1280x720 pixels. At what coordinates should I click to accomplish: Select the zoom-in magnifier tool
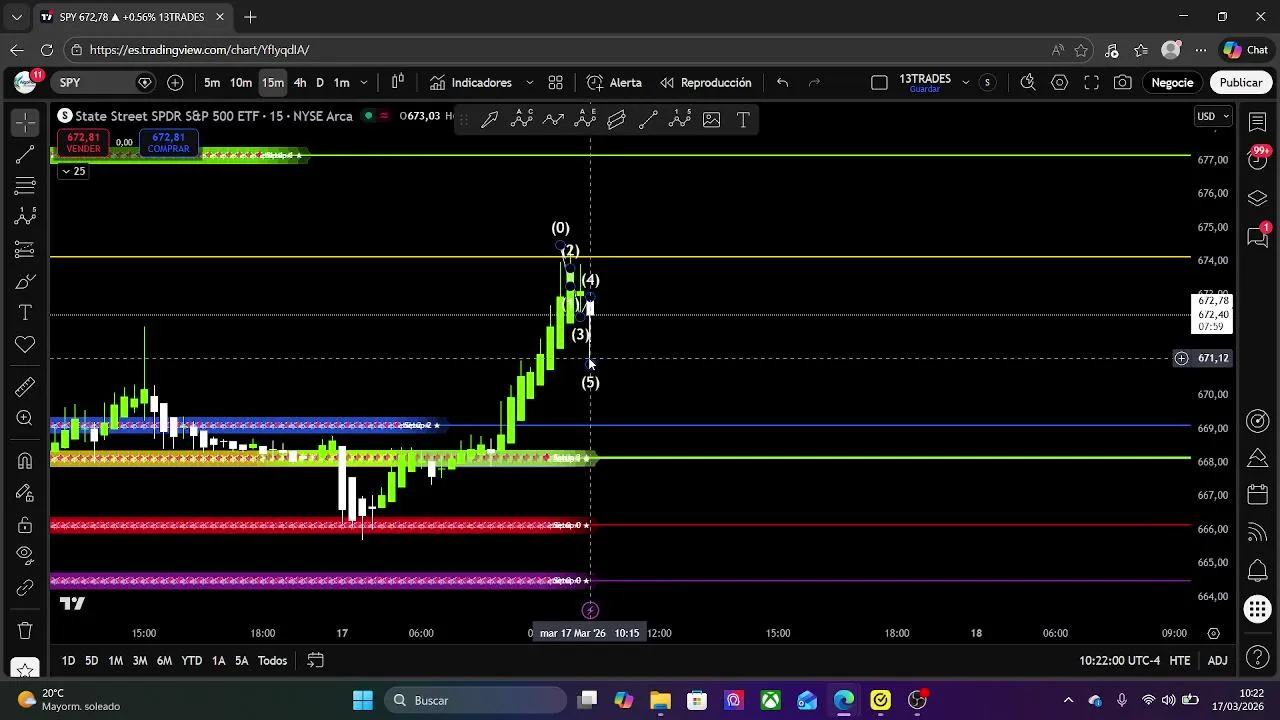(x=25, y=419)
